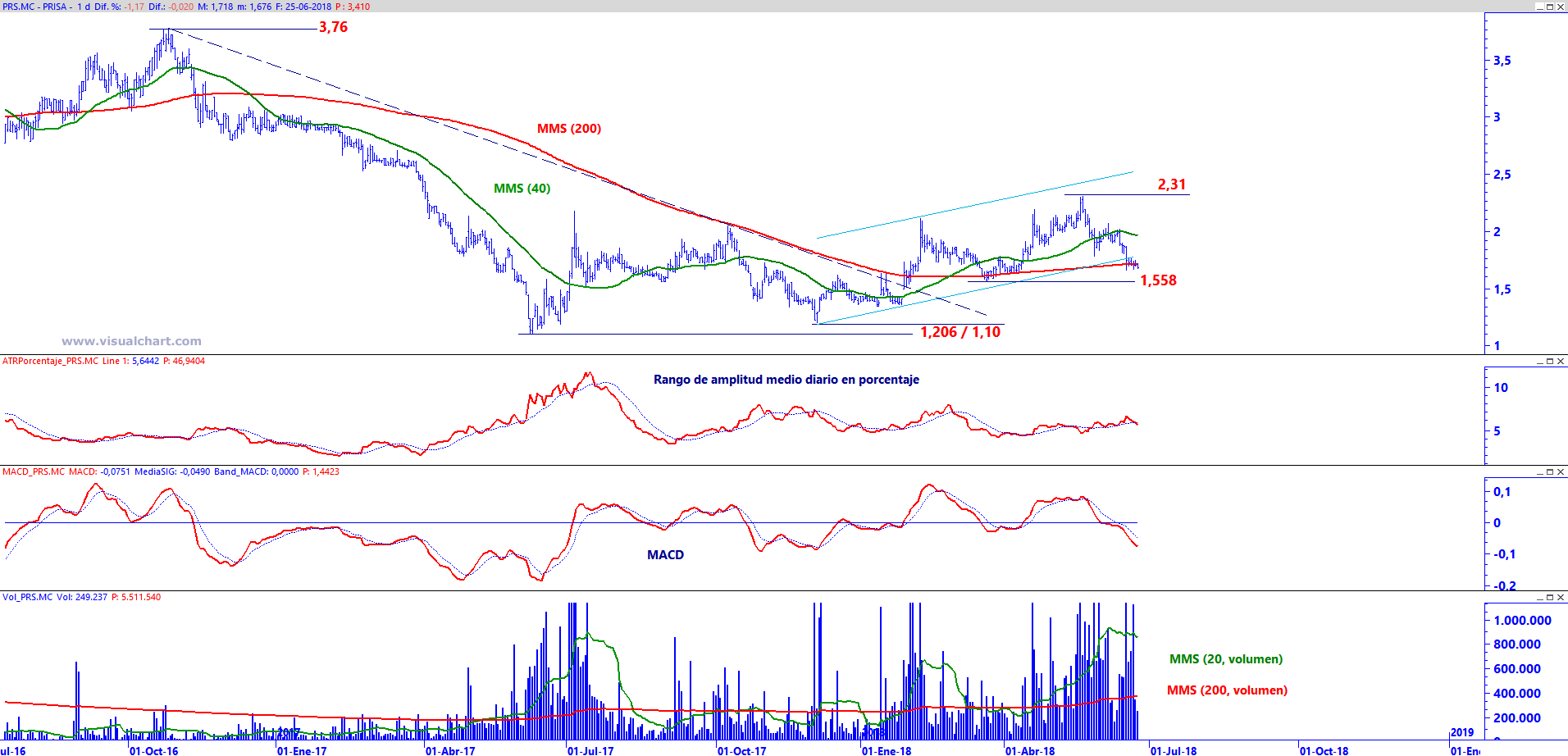Select the 'MMS (200, volumen)' legend label

tap(1227, 690)
